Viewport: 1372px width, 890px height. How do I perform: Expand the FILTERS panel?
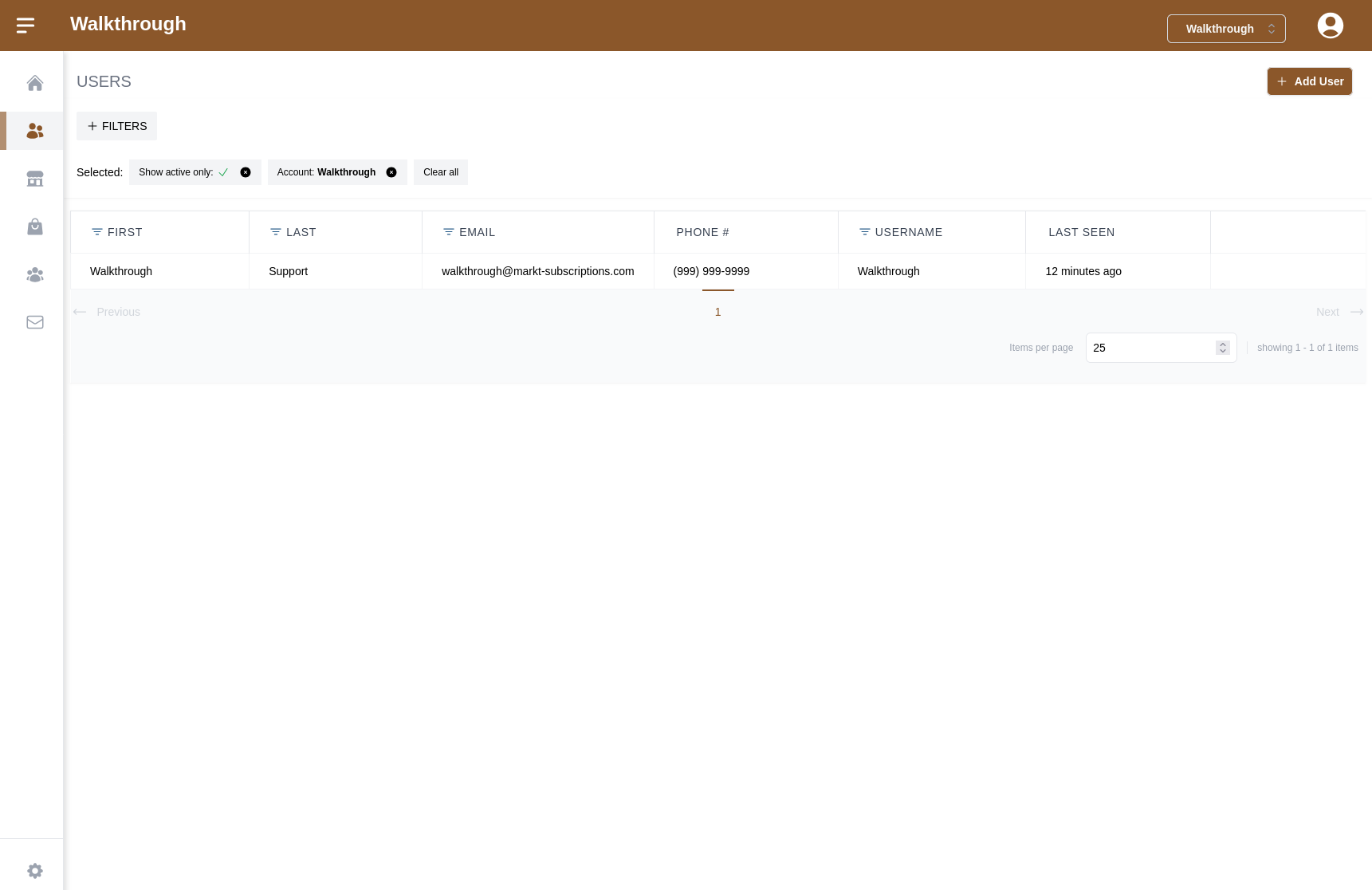click(x=117, y=126)
